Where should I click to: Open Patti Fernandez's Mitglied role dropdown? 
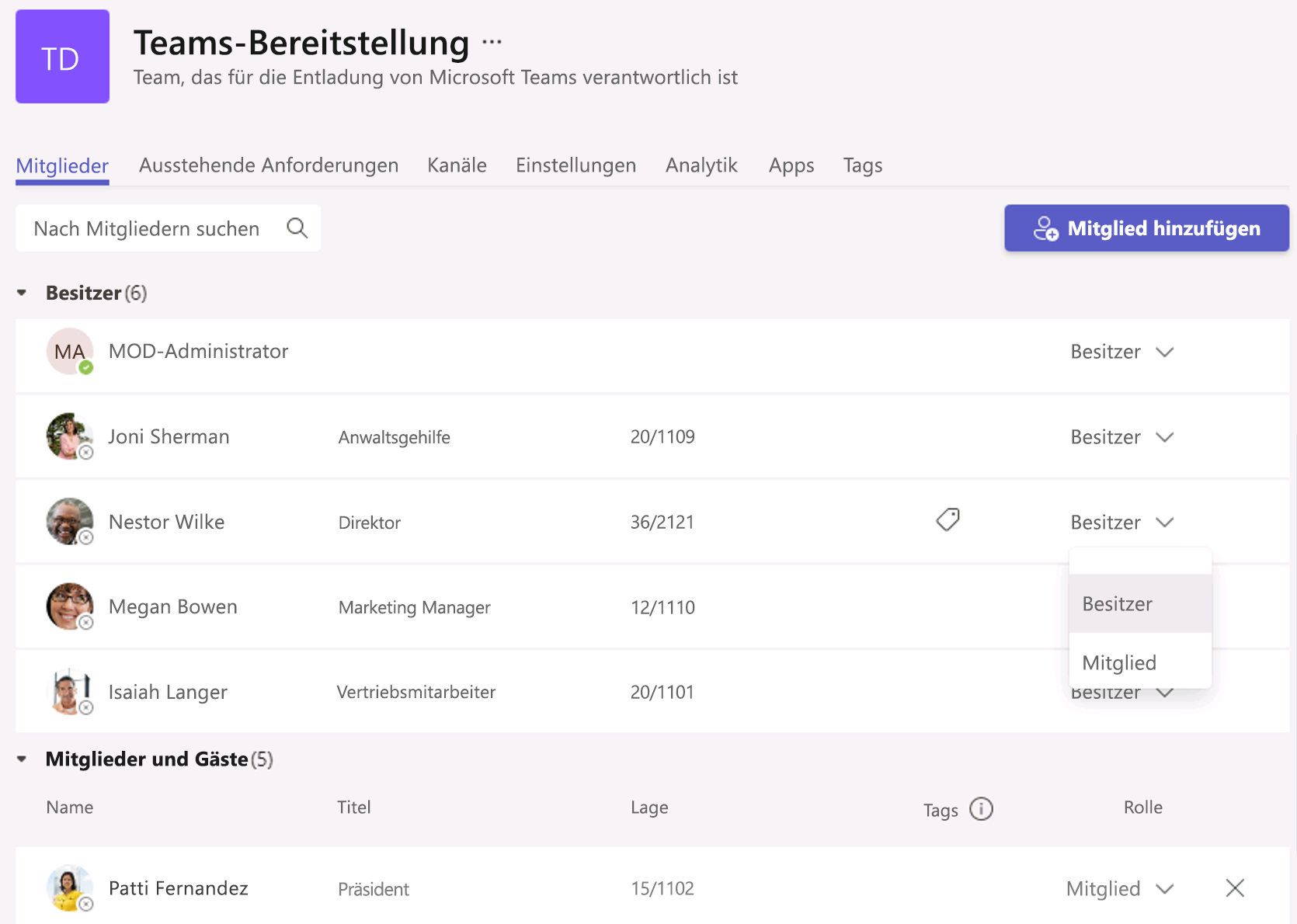coord(1119,888)
